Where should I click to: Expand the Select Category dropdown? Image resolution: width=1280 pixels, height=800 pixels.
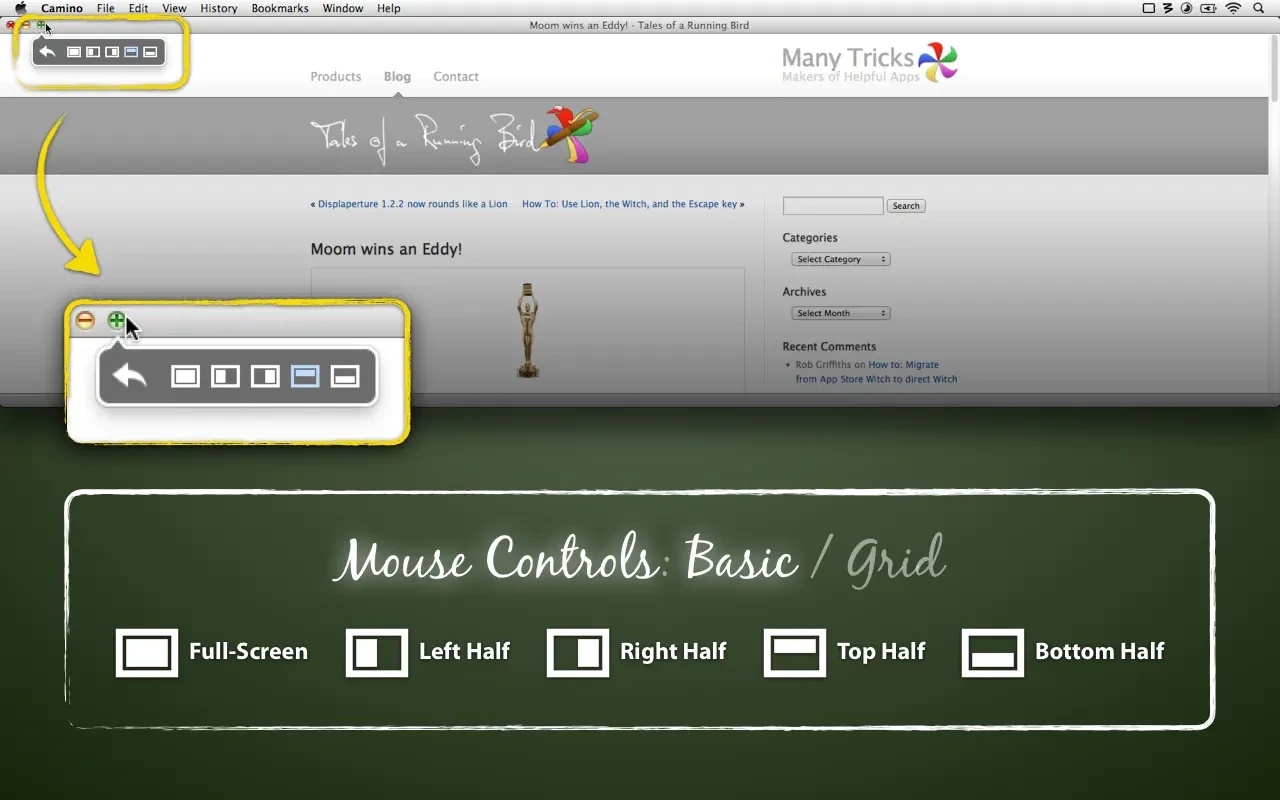841,259
